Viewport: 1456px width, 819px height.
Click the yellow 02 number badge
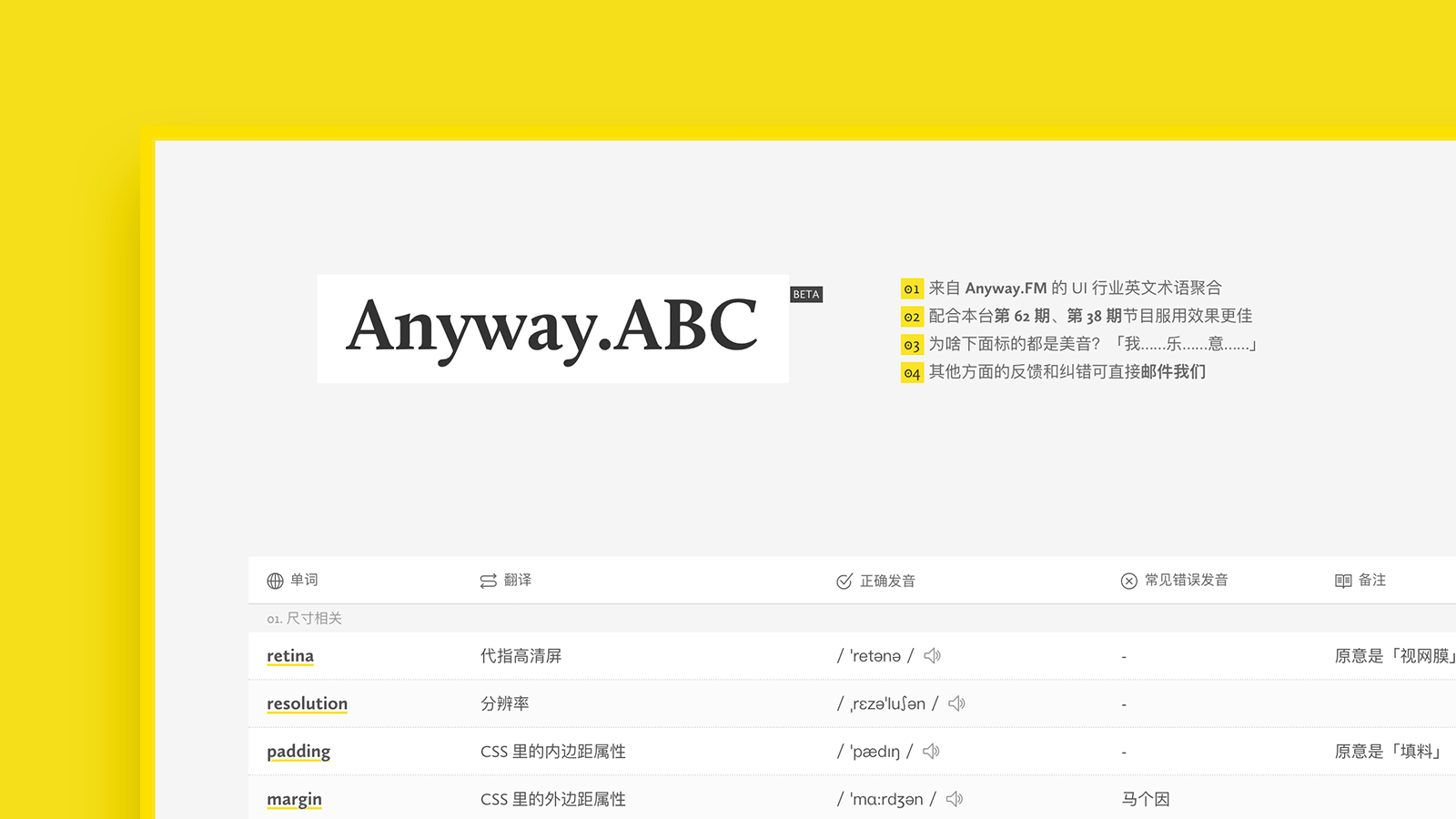(912, 317)
